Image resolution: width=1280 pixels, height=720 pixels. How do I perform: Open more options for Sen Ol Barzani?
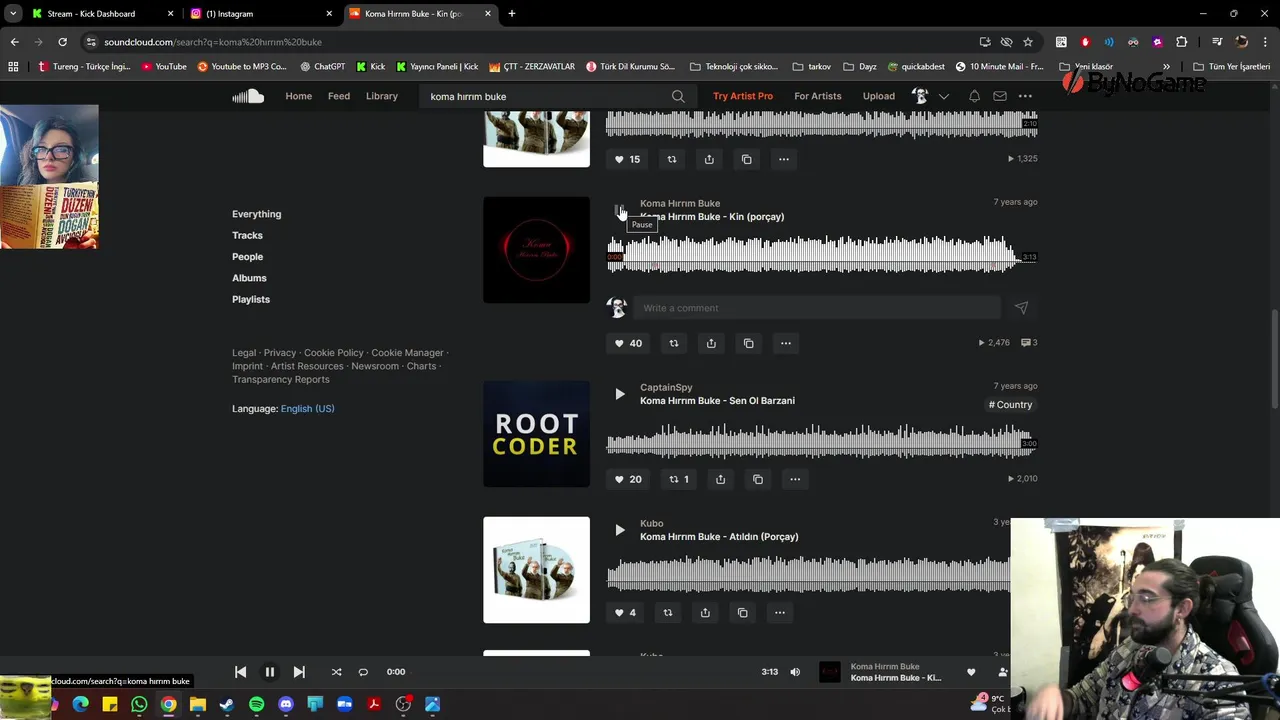(795, 479)
